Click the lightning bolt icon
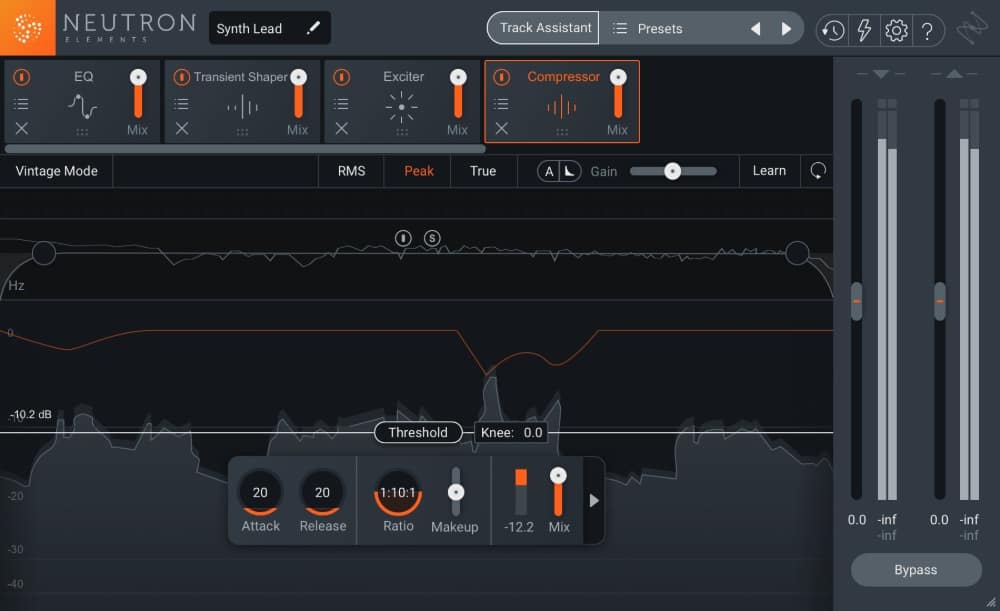1000x611 pixels. click(864, 30)
